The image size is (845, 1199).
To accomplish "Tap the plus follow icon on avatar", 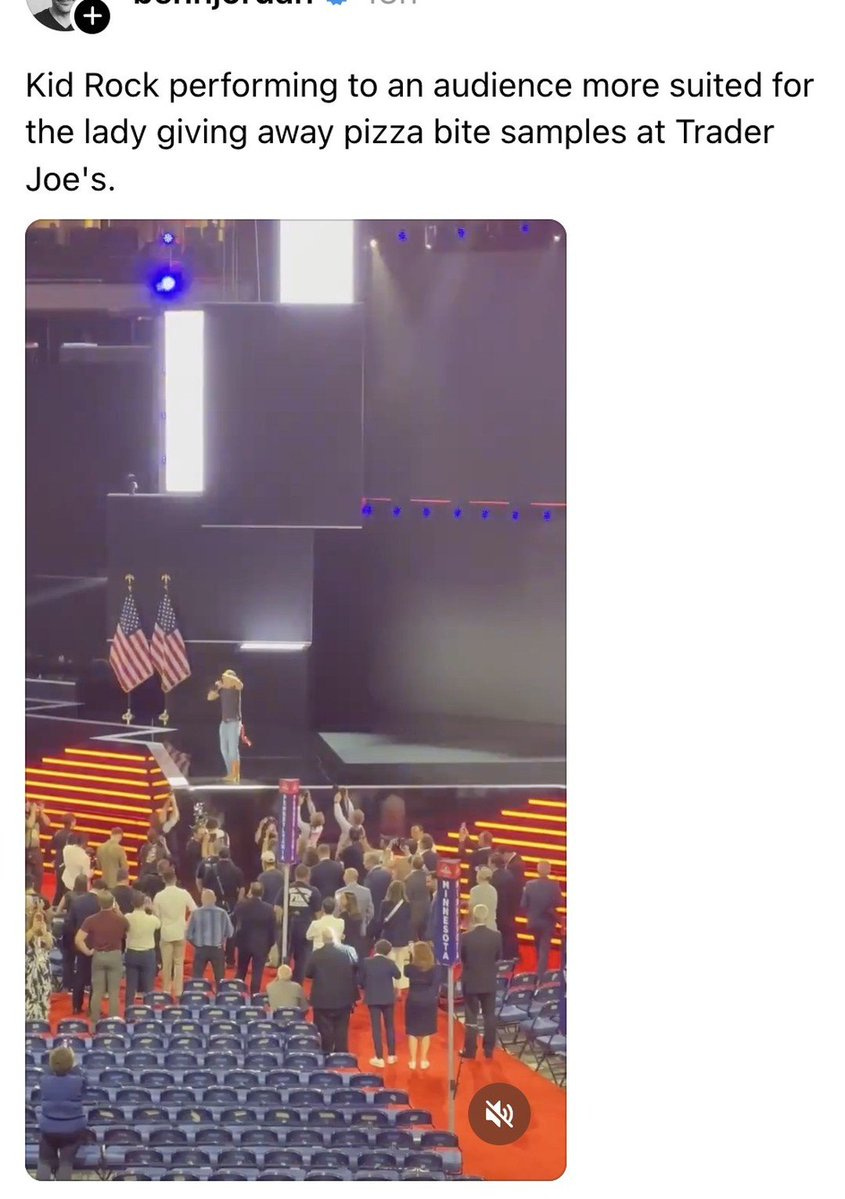I will click(x=93, y=16).
